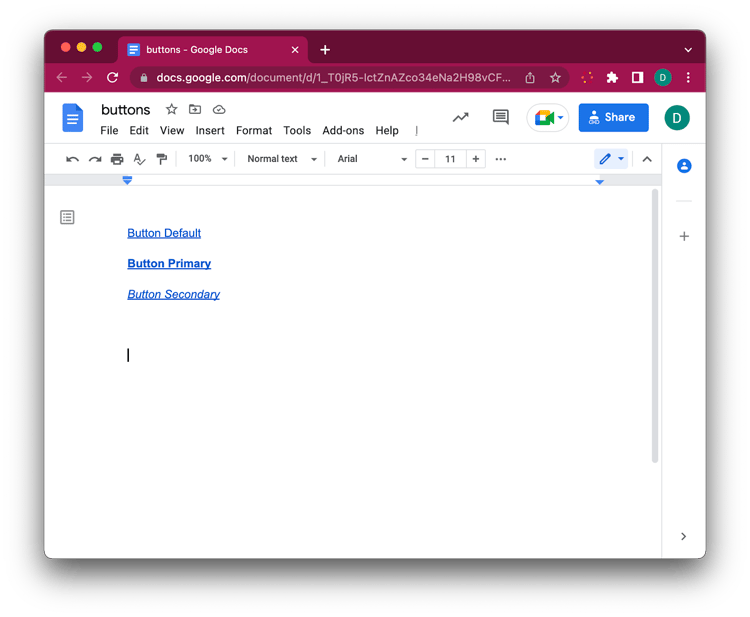Click the blue Share button
This screenshot has height=617, width=750.
tap(613, 118)
